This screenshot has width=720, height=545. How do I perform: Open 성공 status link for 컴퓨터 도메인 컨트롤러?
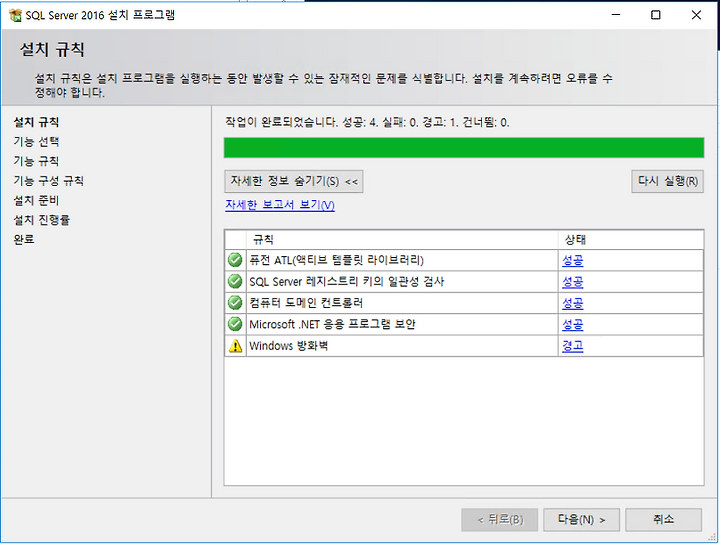pos(573,303)
